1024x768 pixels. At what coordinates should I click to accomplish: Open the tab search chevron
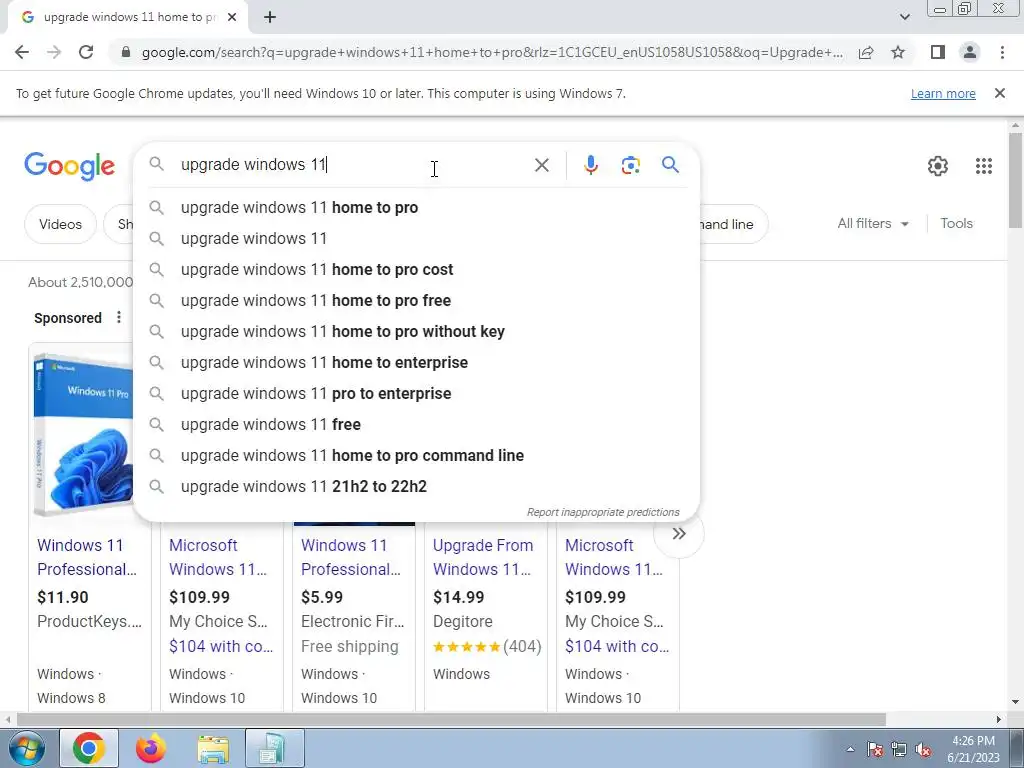904,17
